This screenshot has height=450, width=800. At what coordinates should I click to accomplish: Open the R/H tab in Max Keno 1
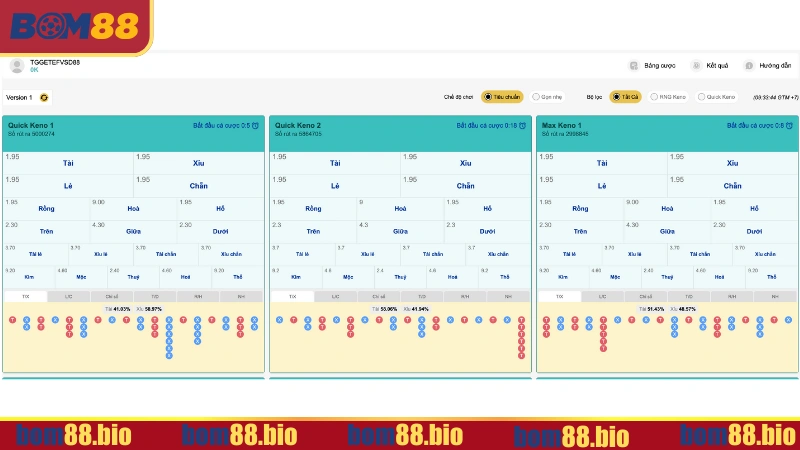coord(732,296)
